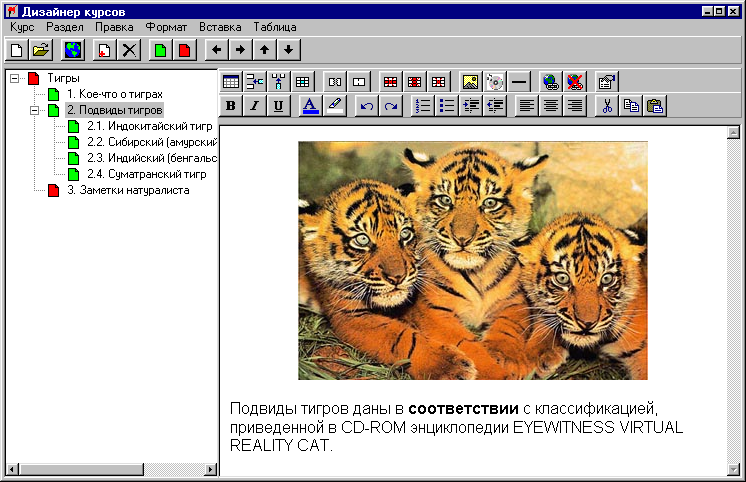
Task: Open the Курс menu
Action: [x=22, y=27]
